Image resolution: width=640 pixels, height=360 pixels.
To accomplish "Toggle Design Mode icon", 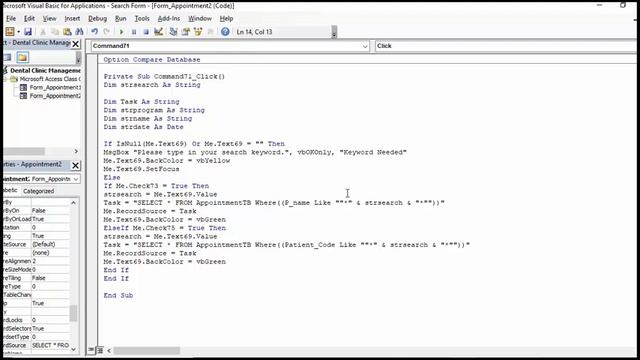I will (x=158, y=31).
